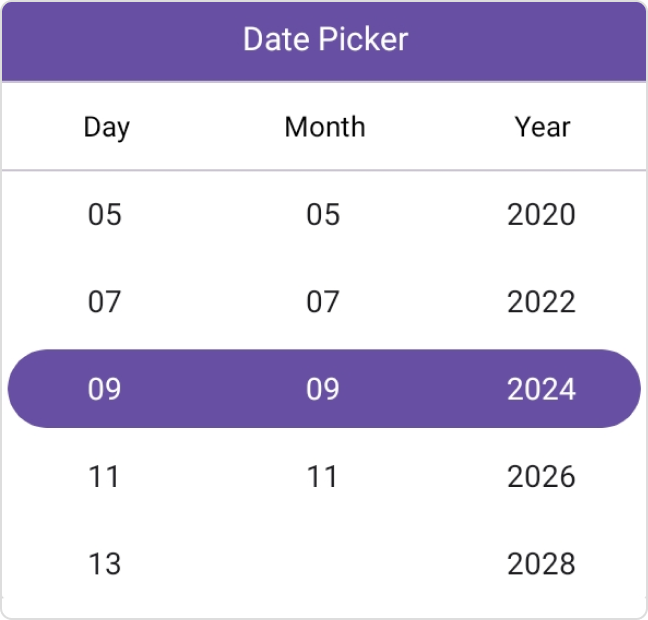Viewport: 648px width, 620px height.
Task: Select month 05 in the Month column
Action: coord(323,215)
